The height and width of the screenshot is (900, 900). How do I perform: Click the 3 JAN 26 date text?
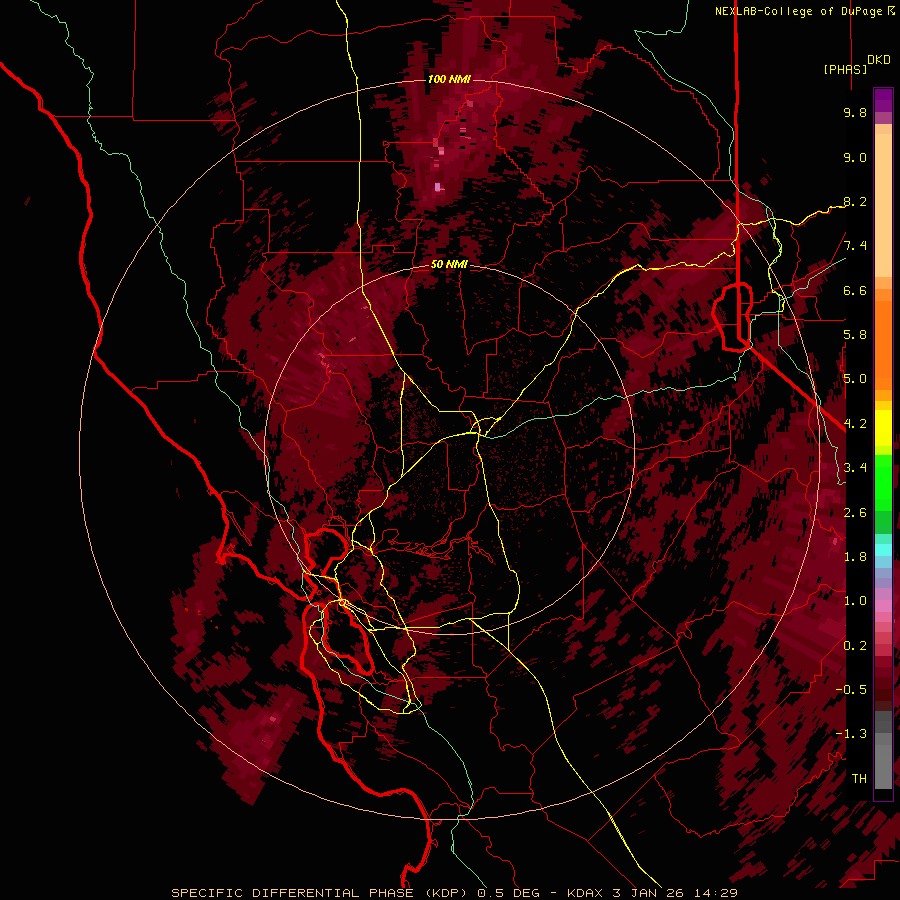[649, 893]
